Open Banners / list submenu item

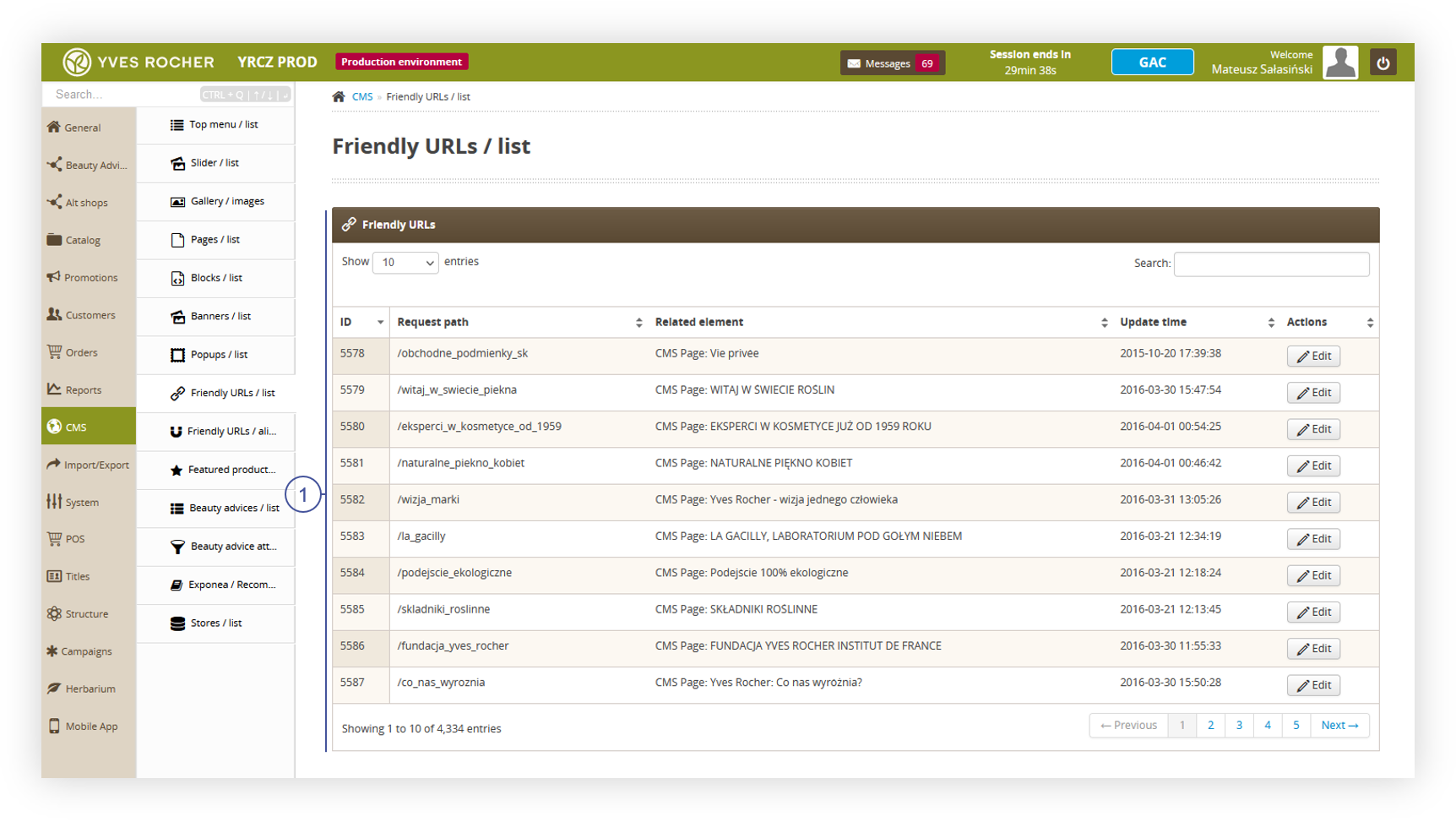[216, 317]
